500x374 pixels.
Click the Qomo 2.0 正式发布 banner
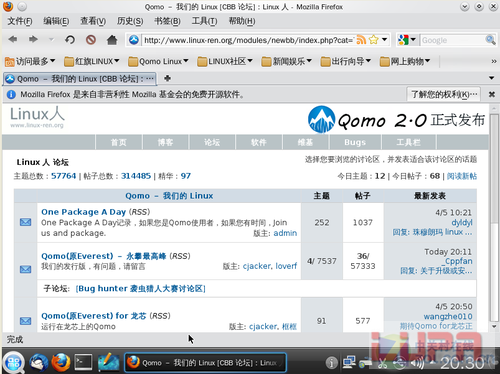click(x=396, y=119)
